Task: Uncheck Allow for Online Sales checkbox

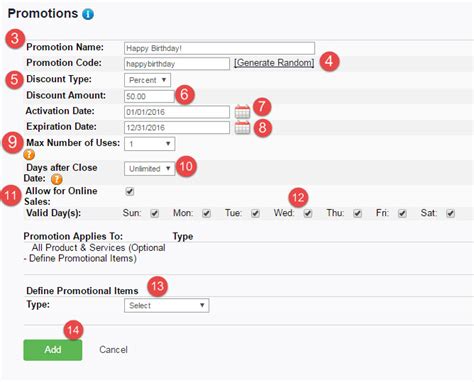Action: pyautogui.click(x=130, y=191)
